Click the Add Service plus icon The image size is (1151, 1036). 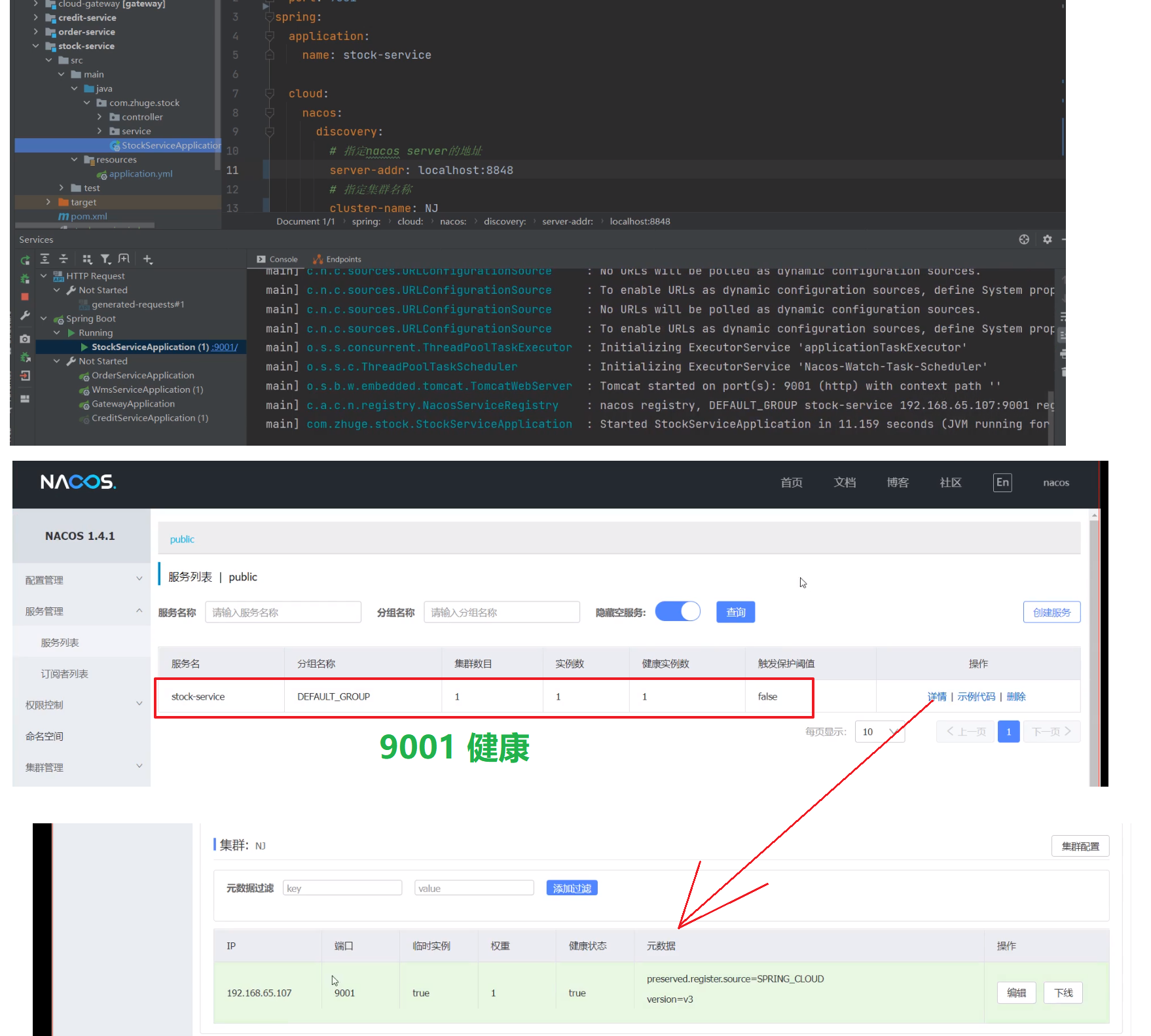tap(148, 259)
